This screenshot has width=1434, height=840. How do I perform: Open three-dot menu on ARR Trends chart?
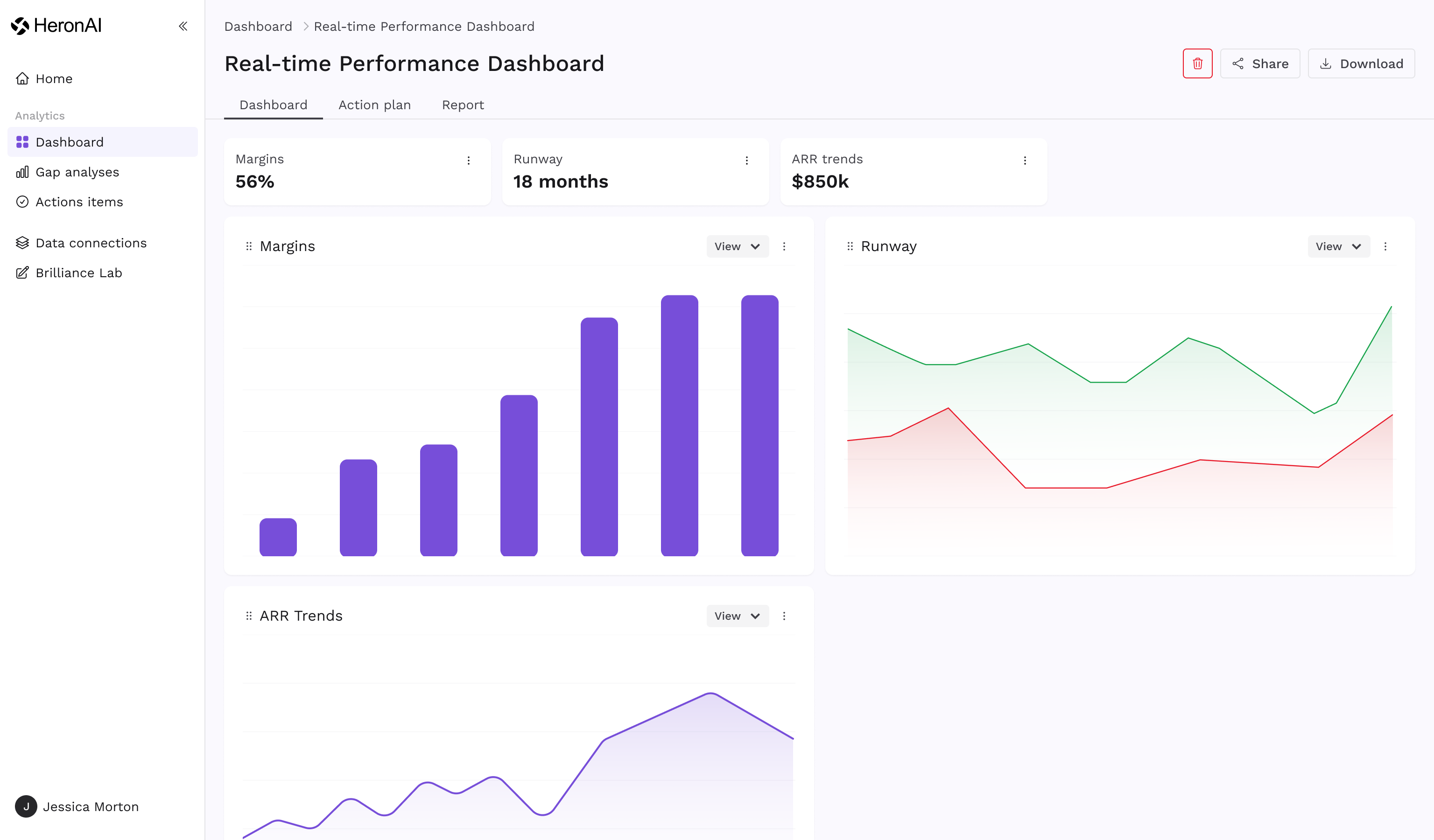(x=784, y=616)
